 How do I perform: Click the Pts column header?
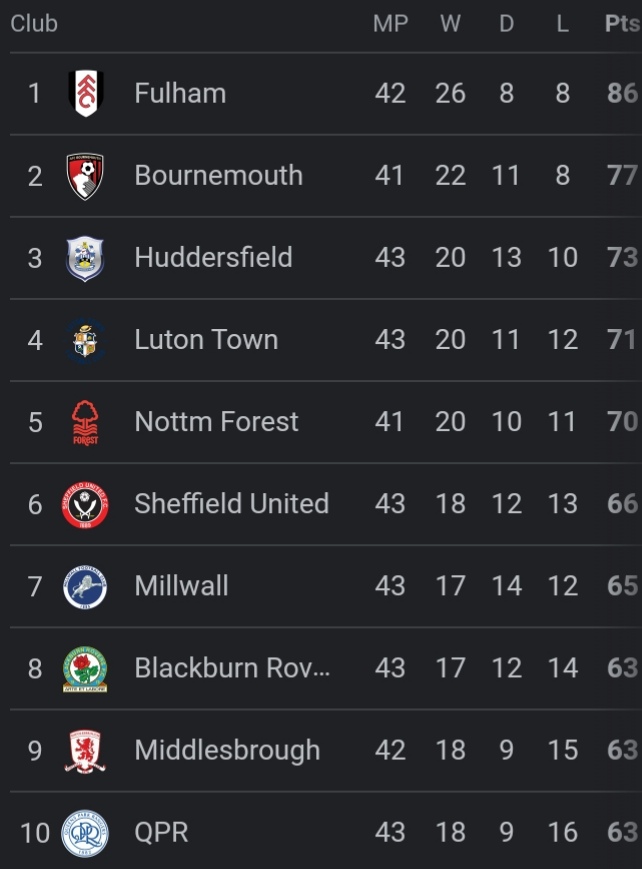click(x=623, y=24)
